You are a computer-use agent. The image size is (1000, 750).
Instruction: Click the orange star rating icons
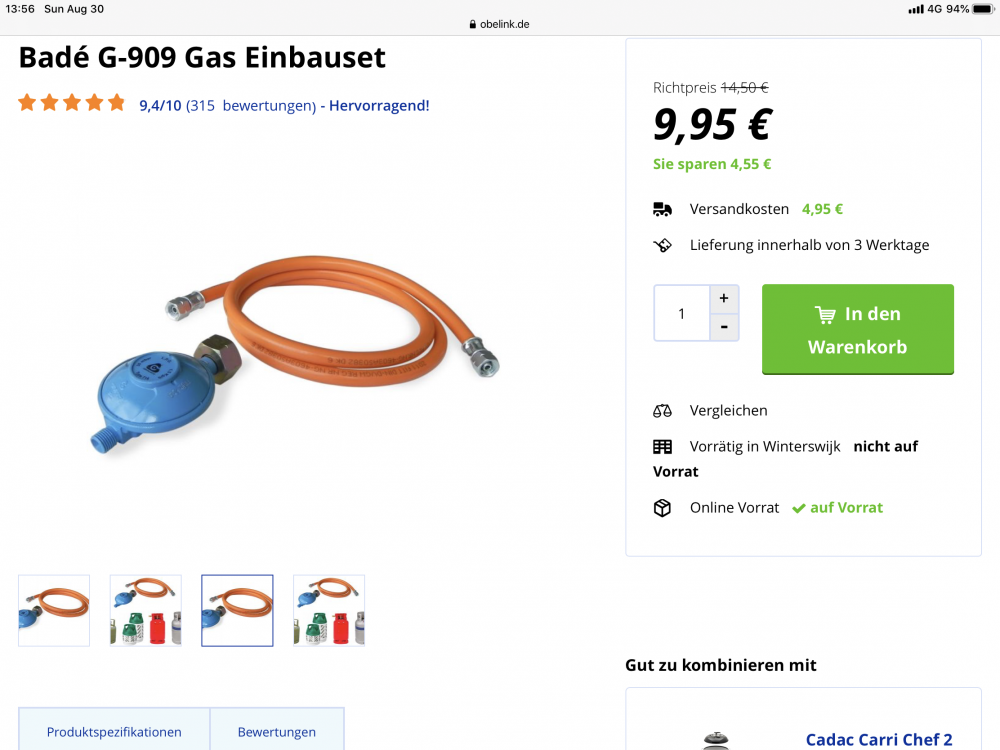72,103
